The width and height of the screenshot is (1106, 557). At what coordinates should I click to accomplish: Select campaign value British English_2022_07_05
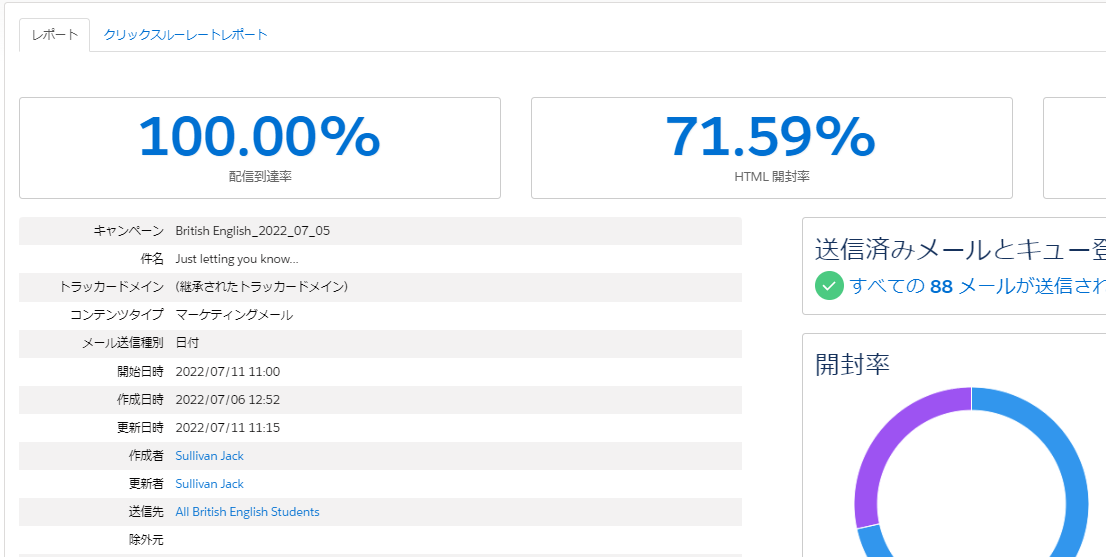click(x=253, y=231)
